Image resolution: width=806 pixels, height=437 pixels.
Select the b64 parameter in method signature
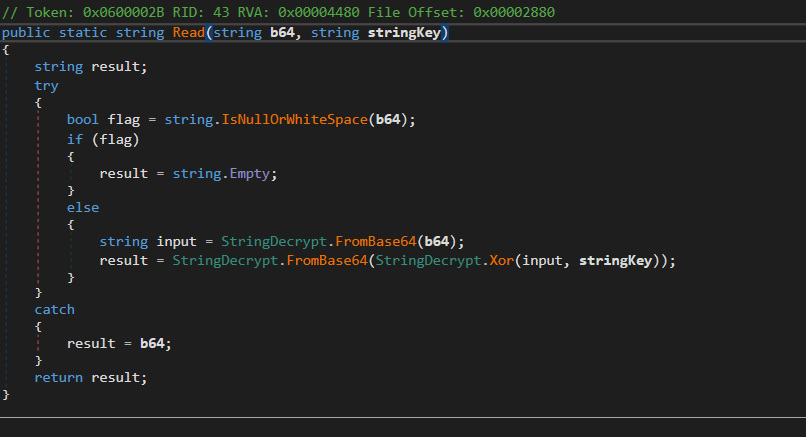[x=282, y=33]
